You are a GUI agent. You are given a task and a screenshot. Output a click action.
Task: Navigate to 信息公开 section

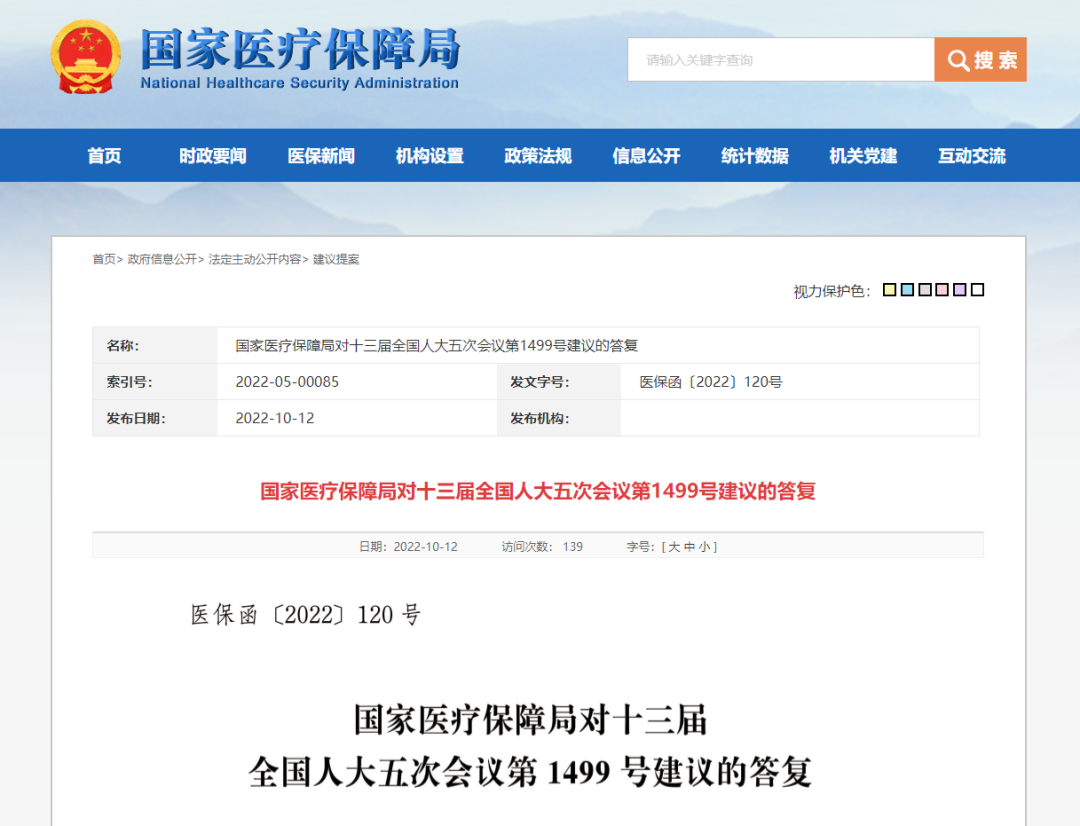click(646, 156)
